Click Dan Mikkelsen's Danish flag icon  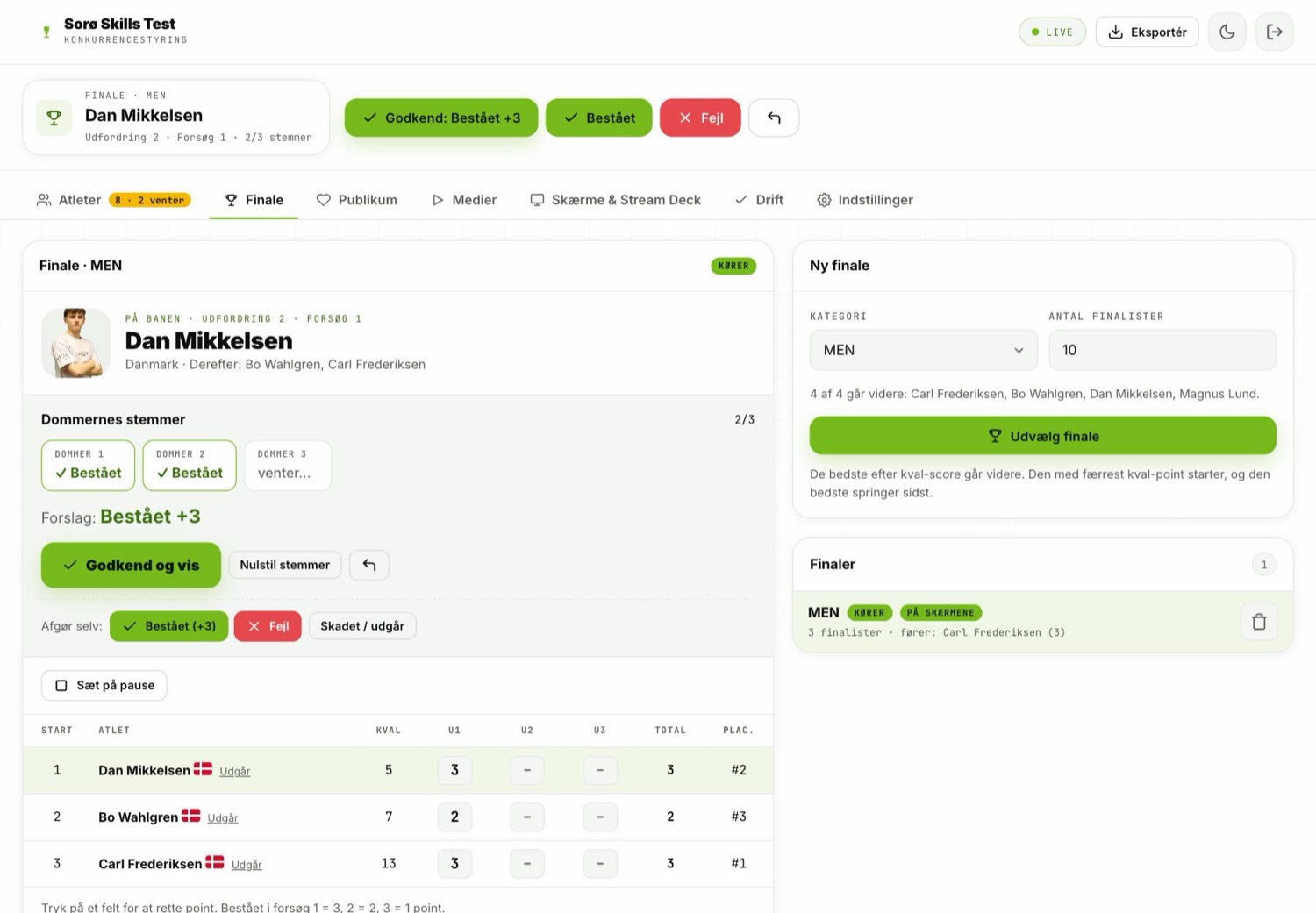pos(203,769)
